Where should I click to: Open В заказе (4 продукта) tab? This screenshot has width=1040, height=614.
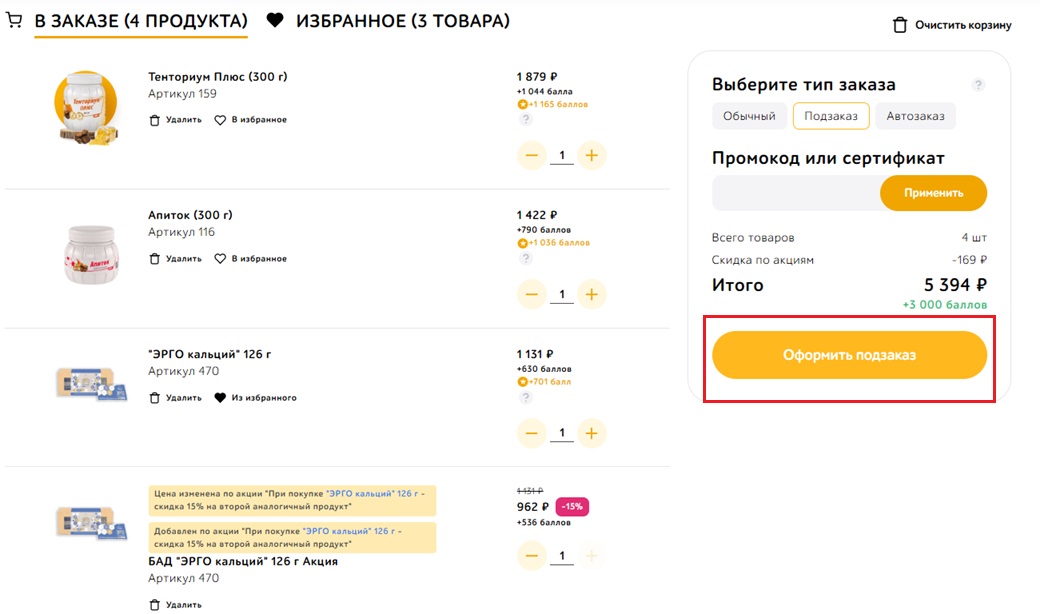(141, 21)
